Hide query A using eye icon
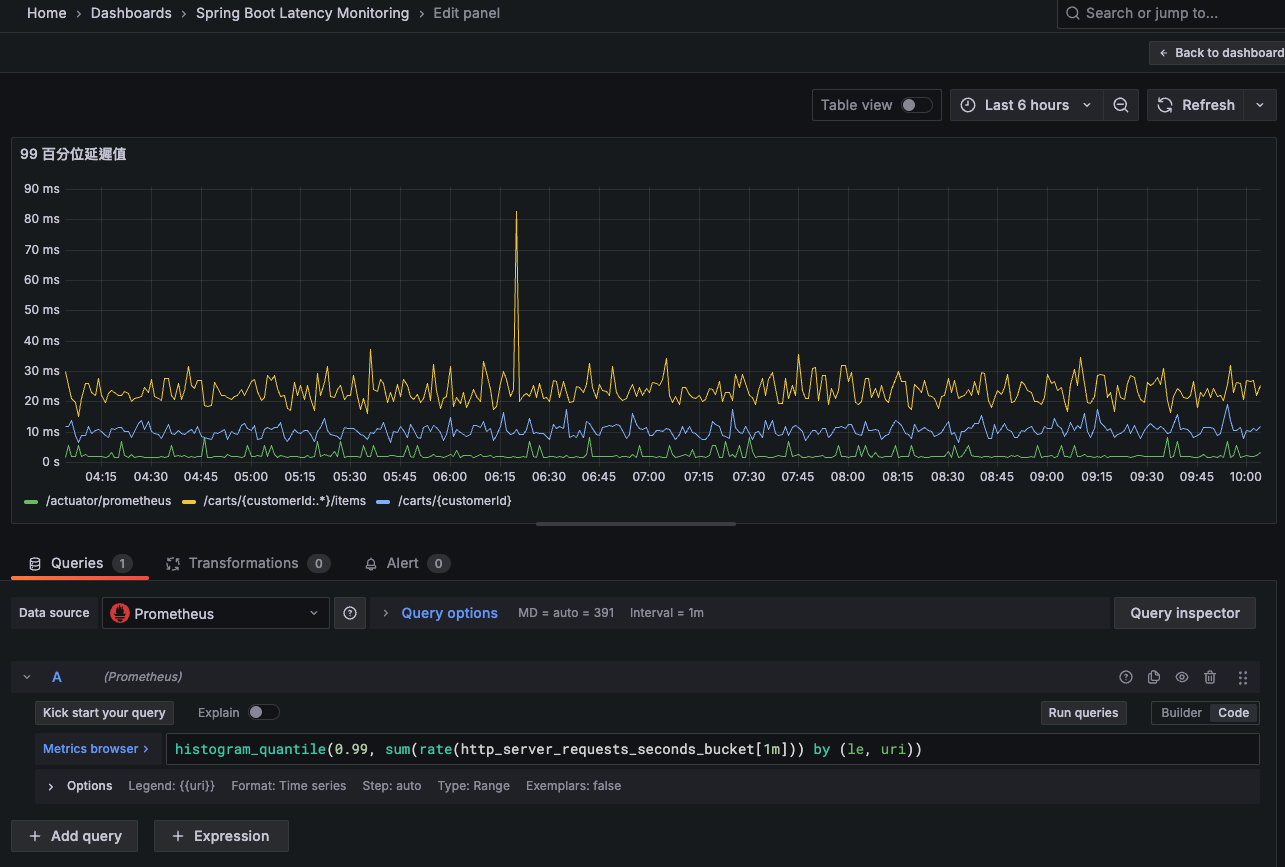Screen dimensions: 1285x867 [x=1182, y=677]
